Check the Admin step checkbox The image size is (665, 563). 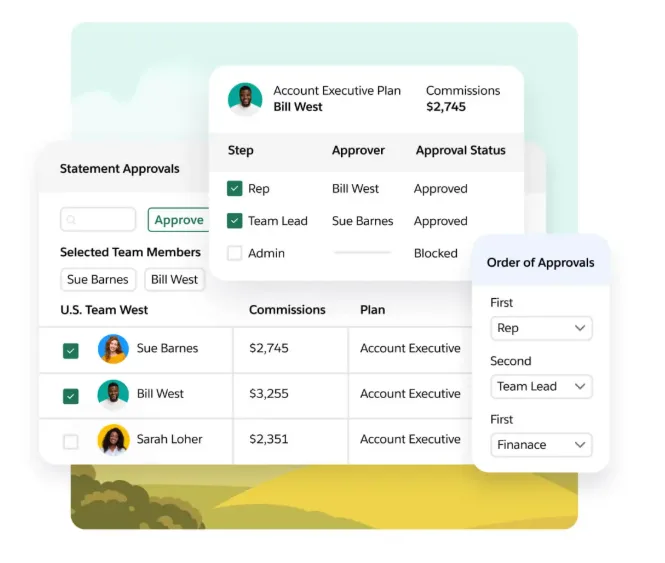tap(235, 253)
